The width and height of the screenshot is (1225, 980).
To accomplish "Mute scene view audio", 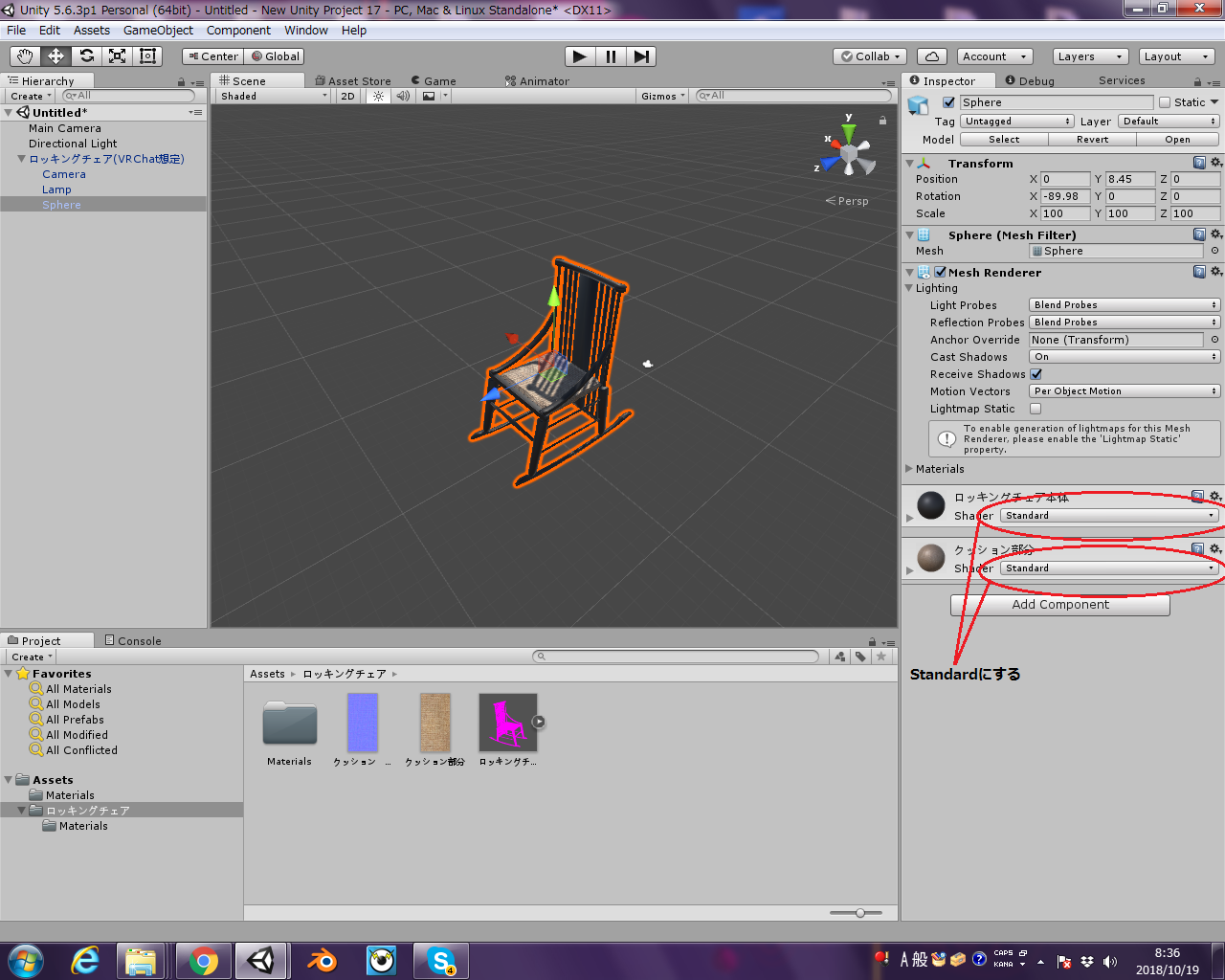I will (x=402, y=96).
